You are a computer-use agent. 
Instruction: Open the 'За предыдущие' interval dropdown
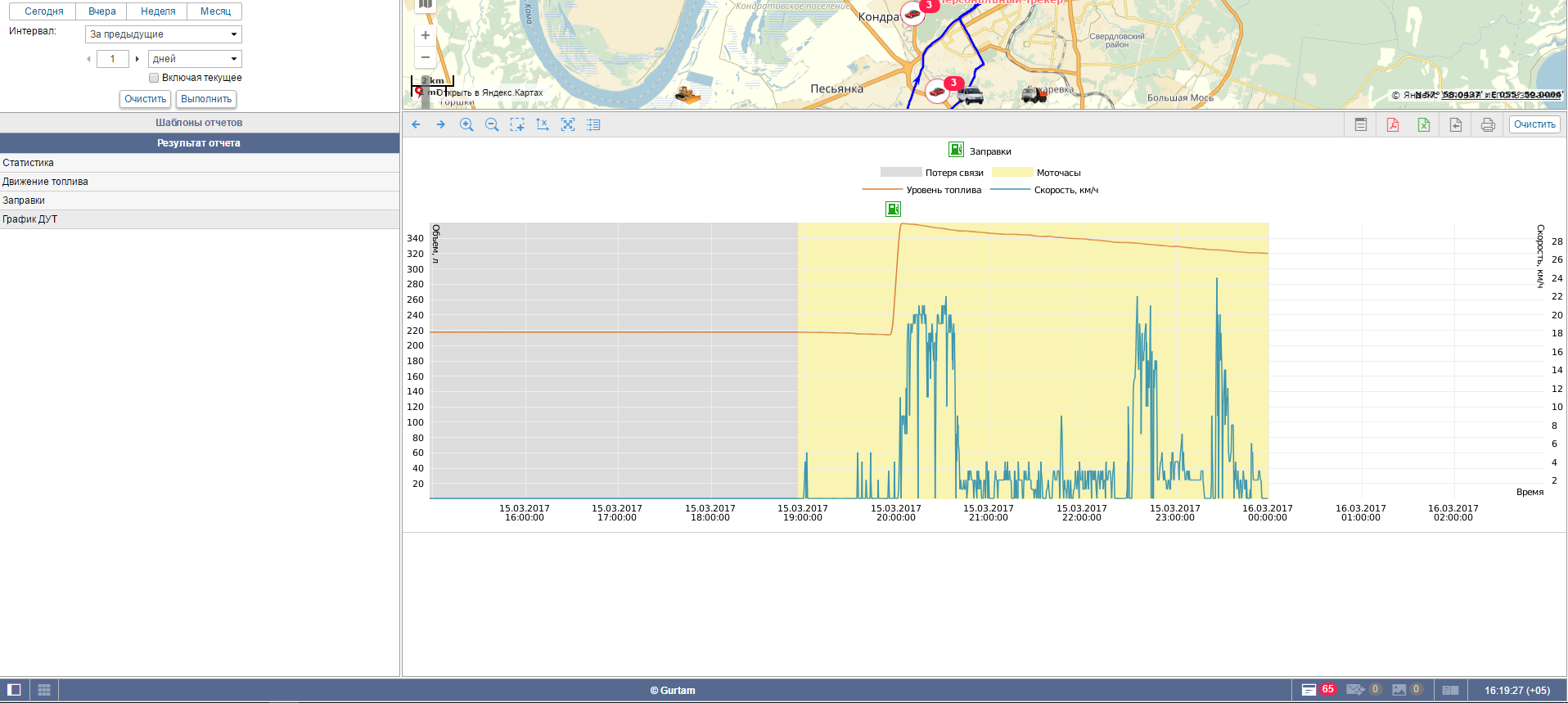(x=164, y=34)
